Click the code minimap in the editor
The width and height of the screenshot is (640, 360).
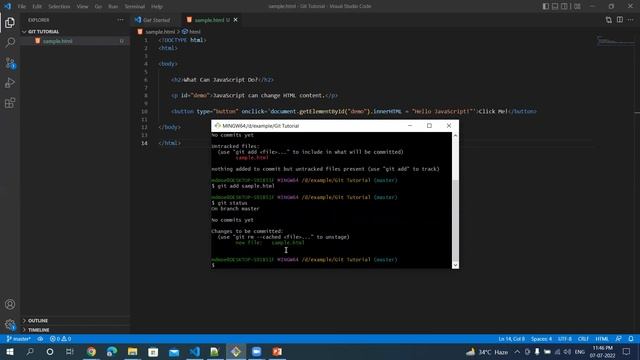click(x=616, y=41)
